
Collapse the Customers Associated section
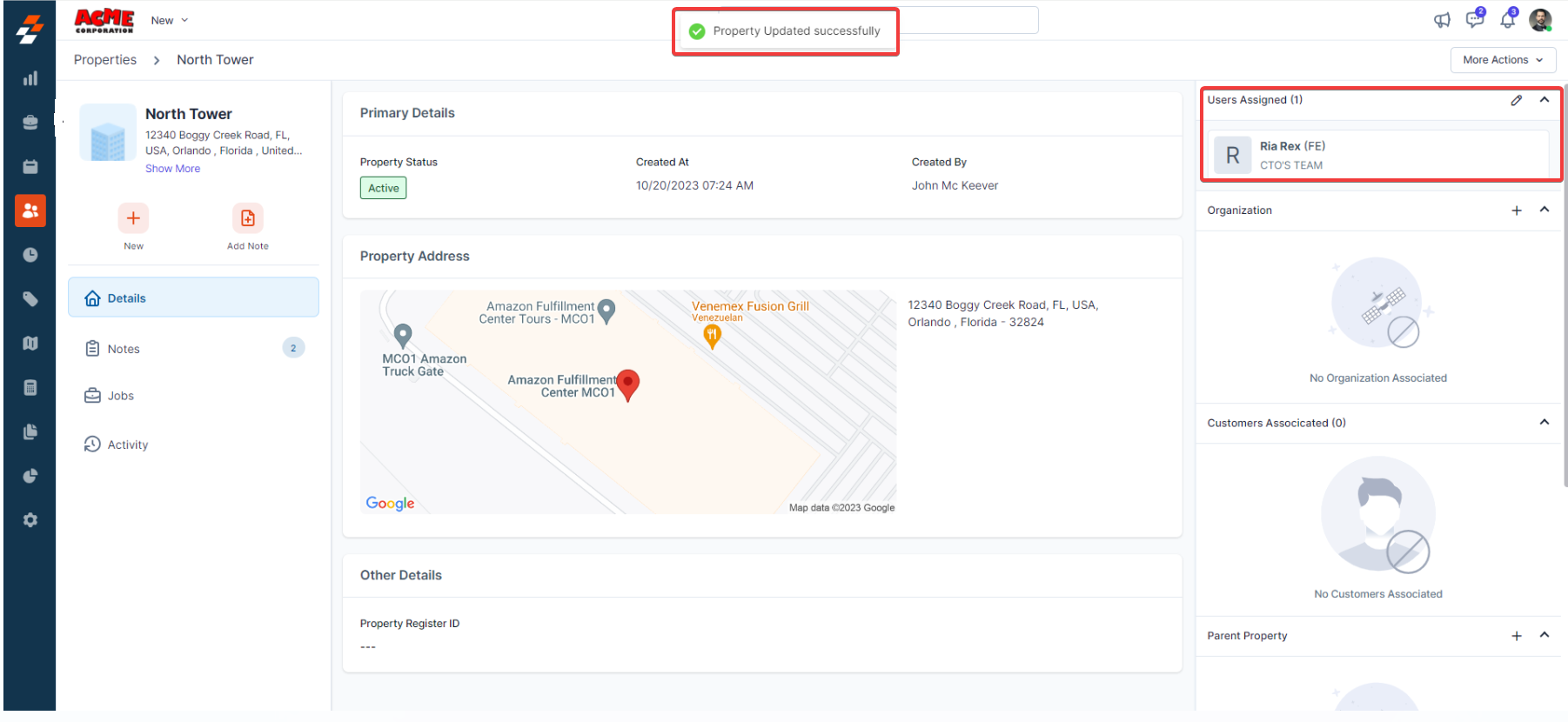[1544, 423]
